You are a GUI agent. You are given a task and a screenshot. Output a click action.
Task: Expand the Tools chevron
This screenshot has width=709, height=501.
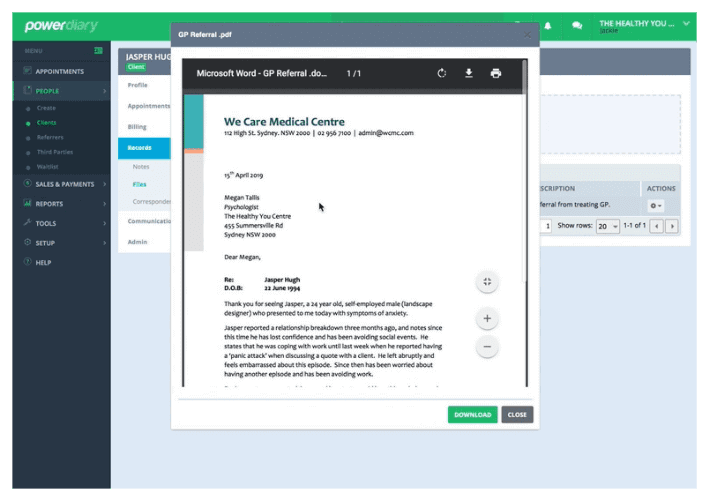point(104,223)
